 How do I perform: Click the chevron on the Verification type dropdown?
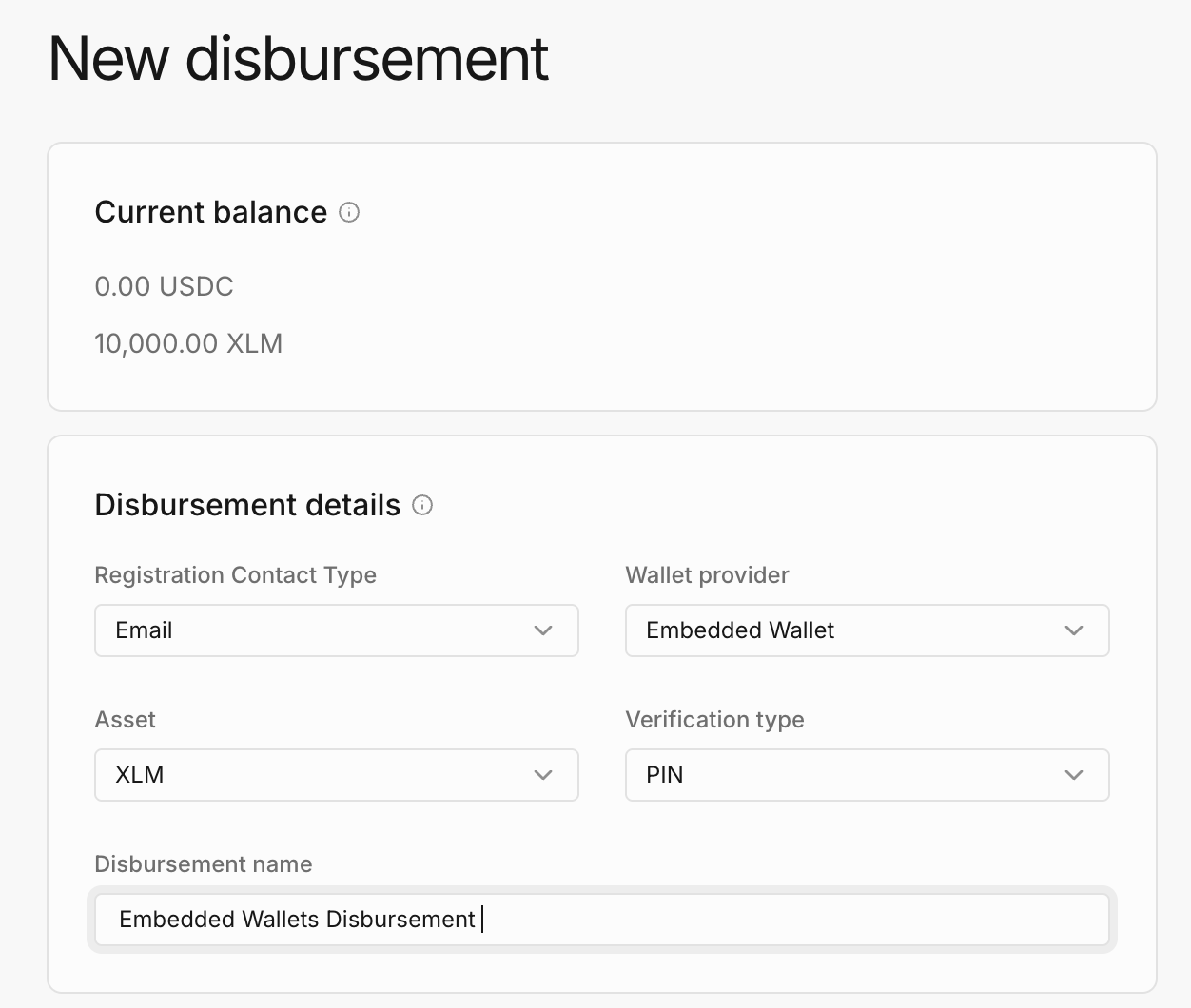[x=1074, y=775]
